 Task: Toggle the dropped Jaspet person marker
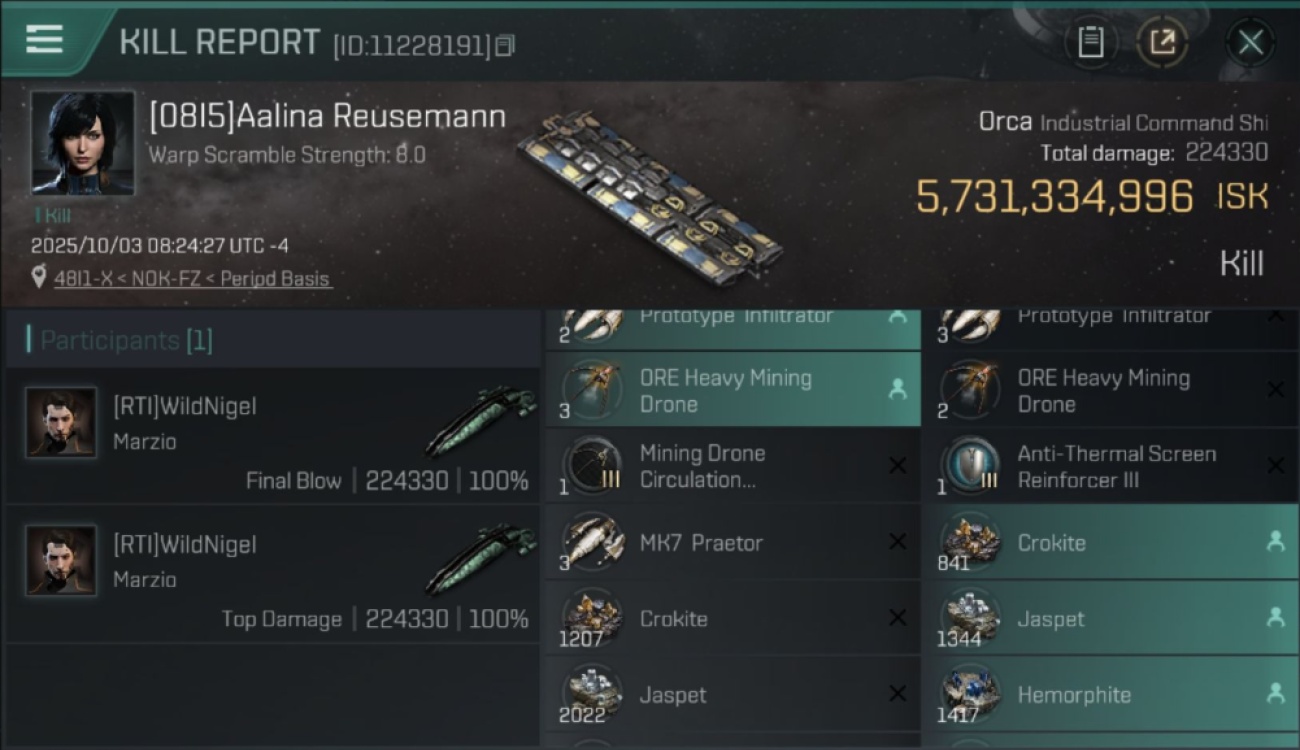(1275, 618)
